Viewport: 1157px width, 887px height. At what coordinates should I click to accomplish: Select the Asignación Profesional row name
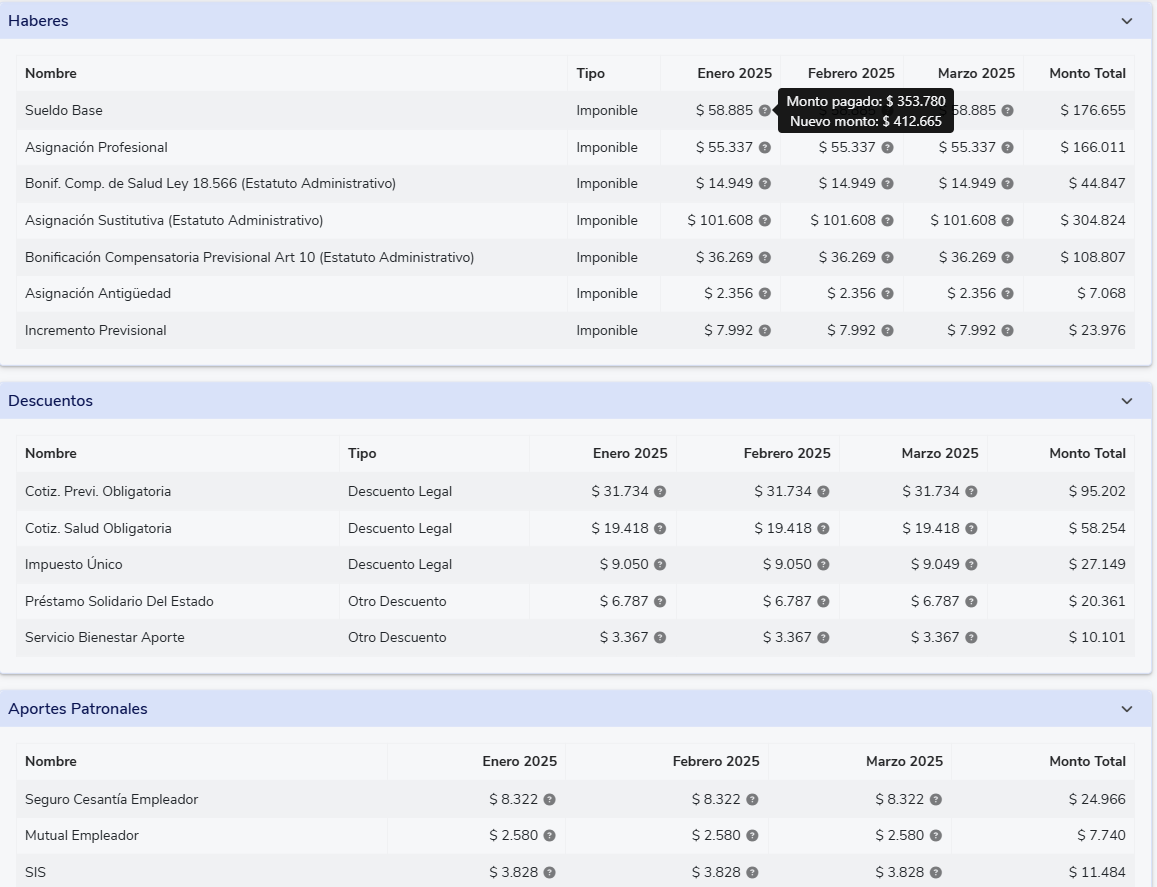coord(96,147)
